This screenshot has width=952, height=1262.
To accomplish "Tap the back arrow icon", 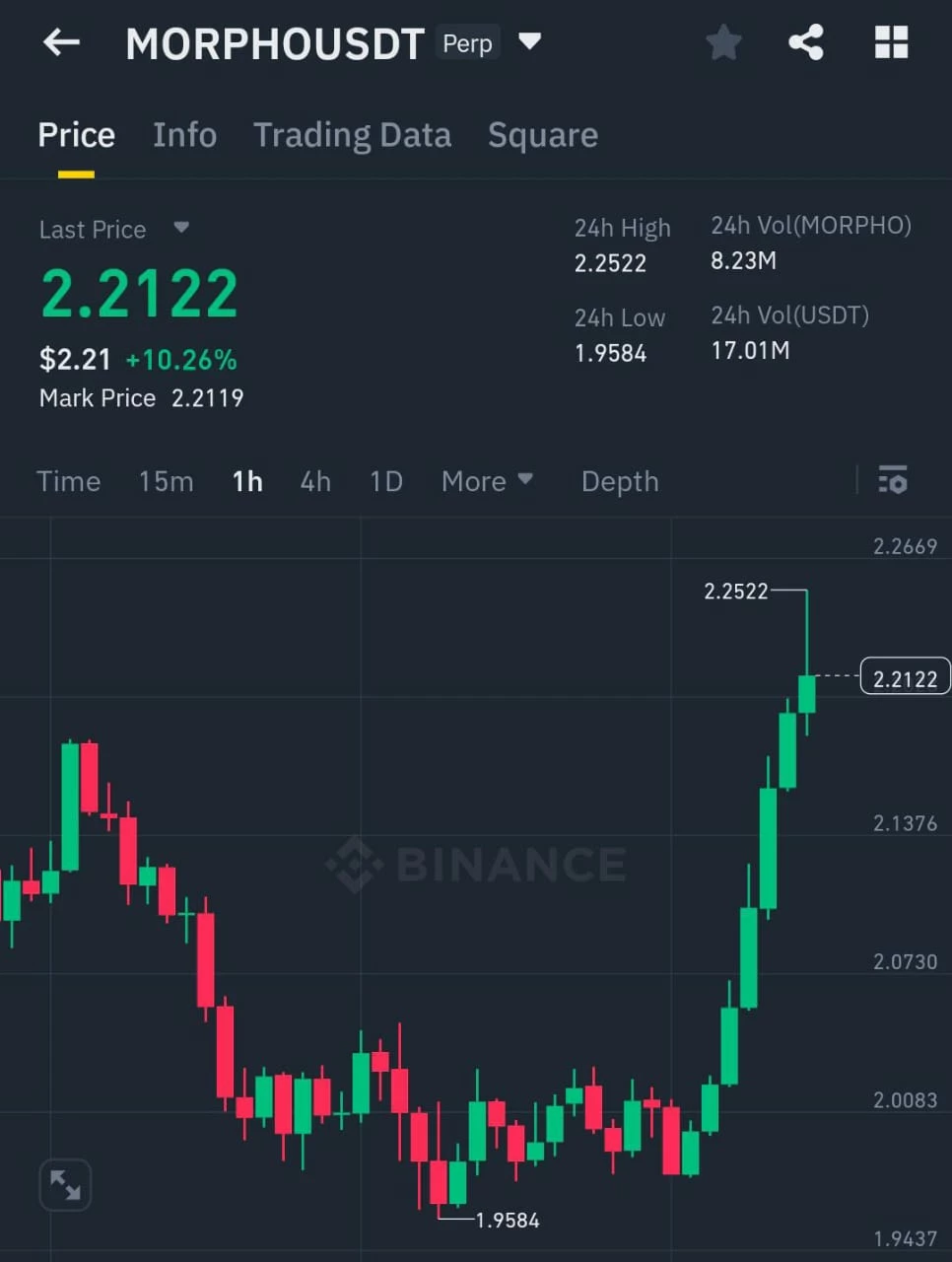I will pyautogui.click(x=61, y=42).
